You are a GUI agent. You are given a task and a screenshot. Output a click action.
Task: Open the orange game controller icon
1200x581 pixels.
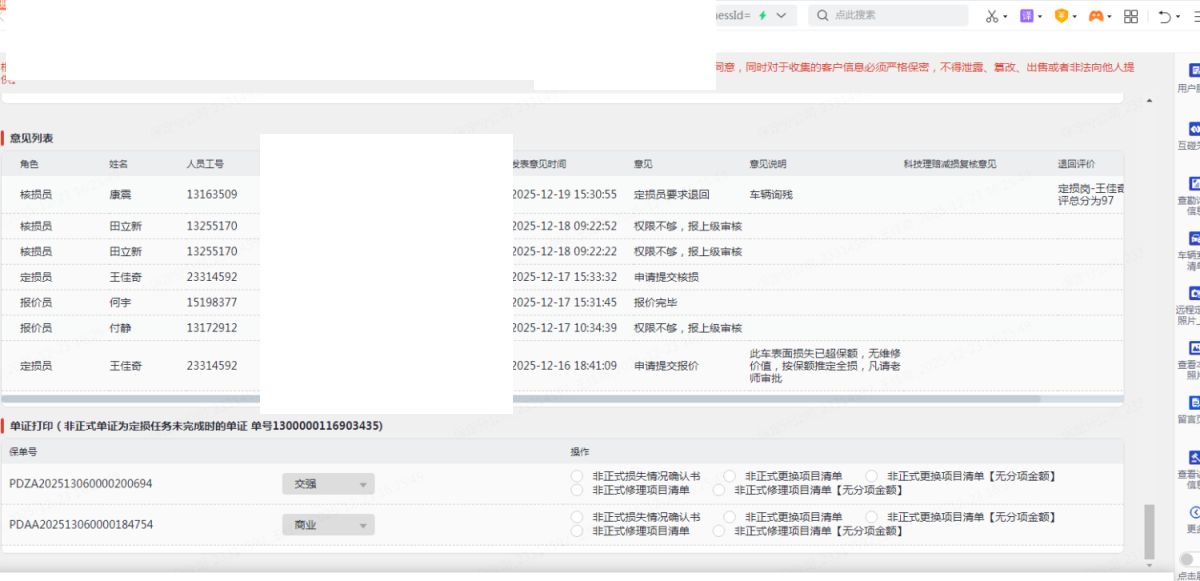pos(1096,16)
